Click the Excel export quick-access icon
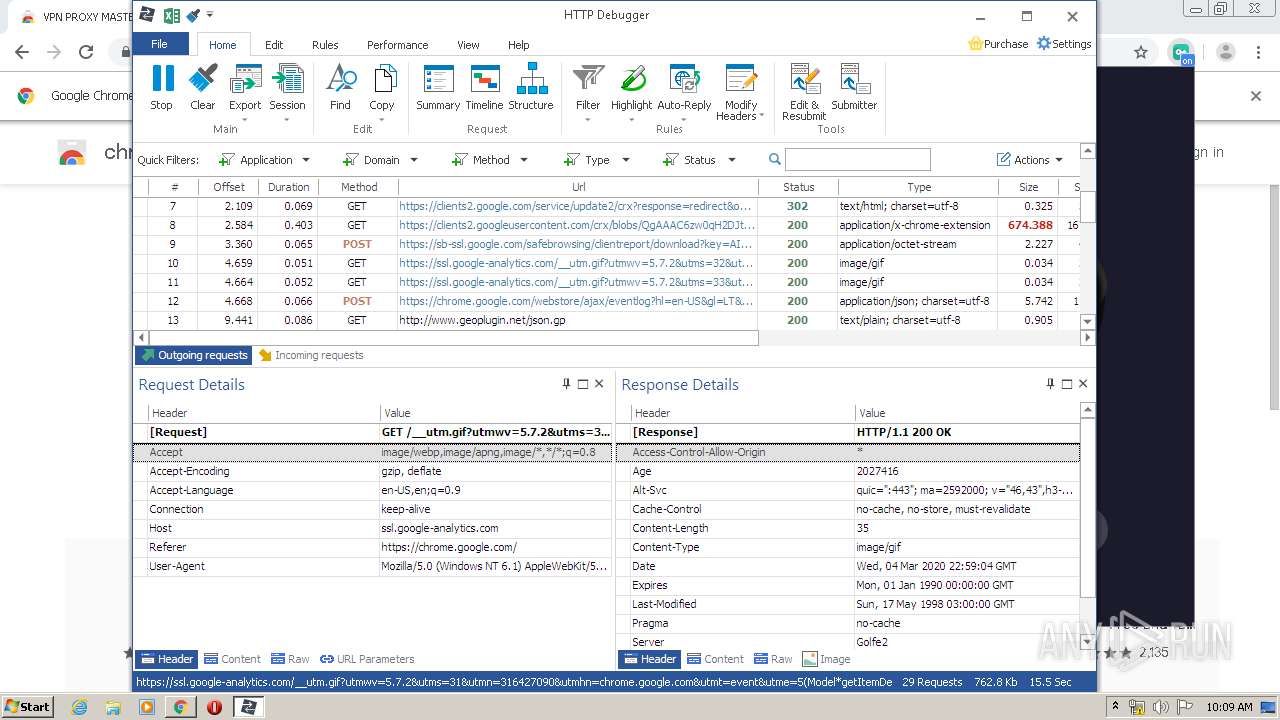Viewport: 1280px width, 720px height. [171, 15]
